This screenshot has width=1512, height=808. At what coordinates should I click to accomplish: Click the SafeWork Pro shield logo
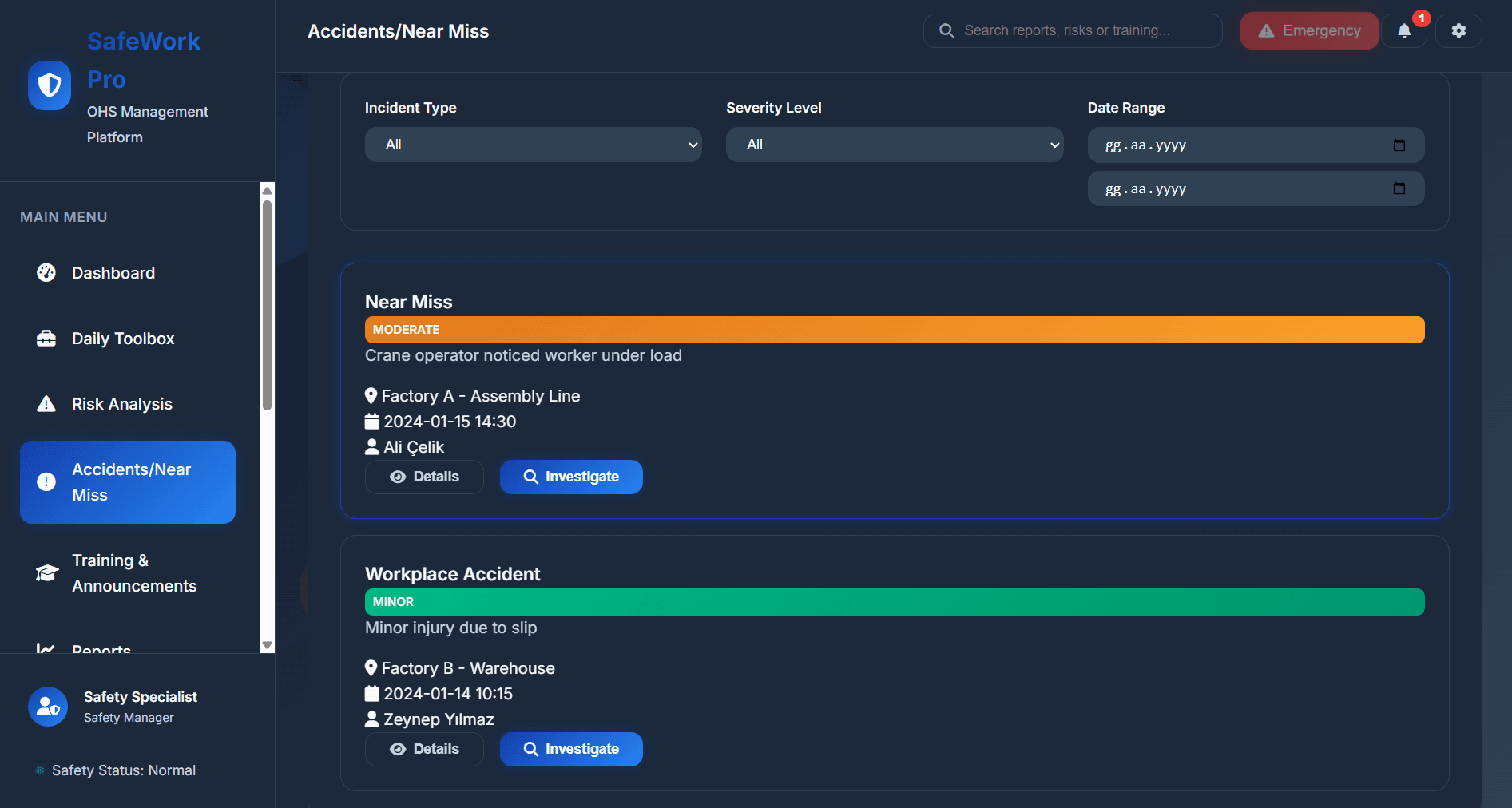tap(50, 85)
